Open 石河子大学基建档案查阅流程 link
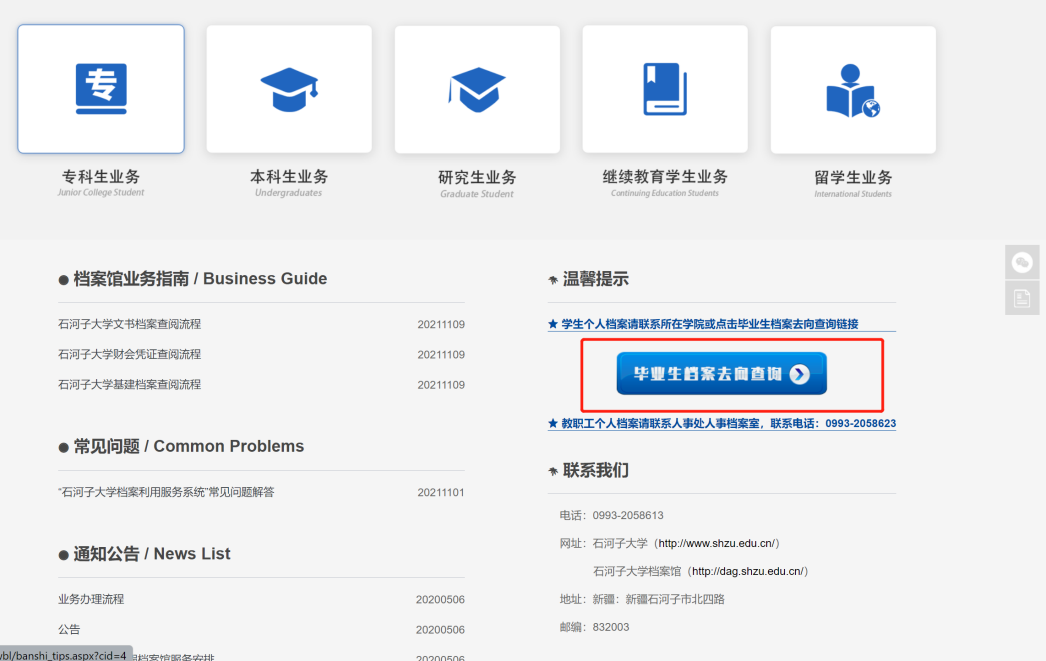The image size is (1046, 661). [130, 385]
